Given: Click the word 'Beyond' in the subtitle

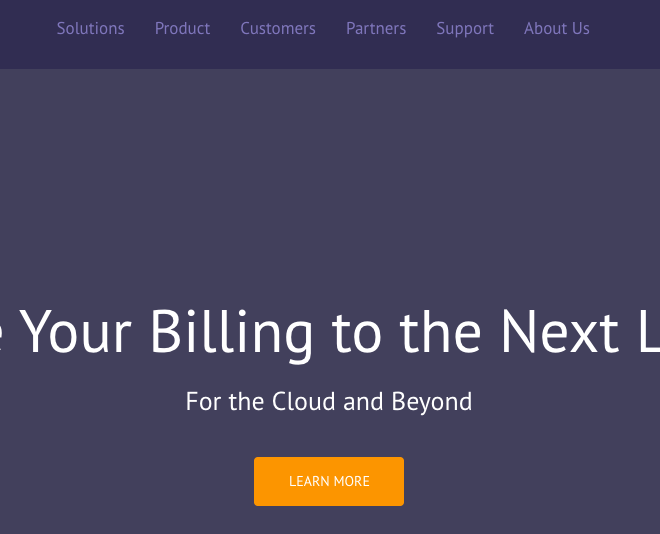Looking at the screenshot, I should [x=431, y=402].
